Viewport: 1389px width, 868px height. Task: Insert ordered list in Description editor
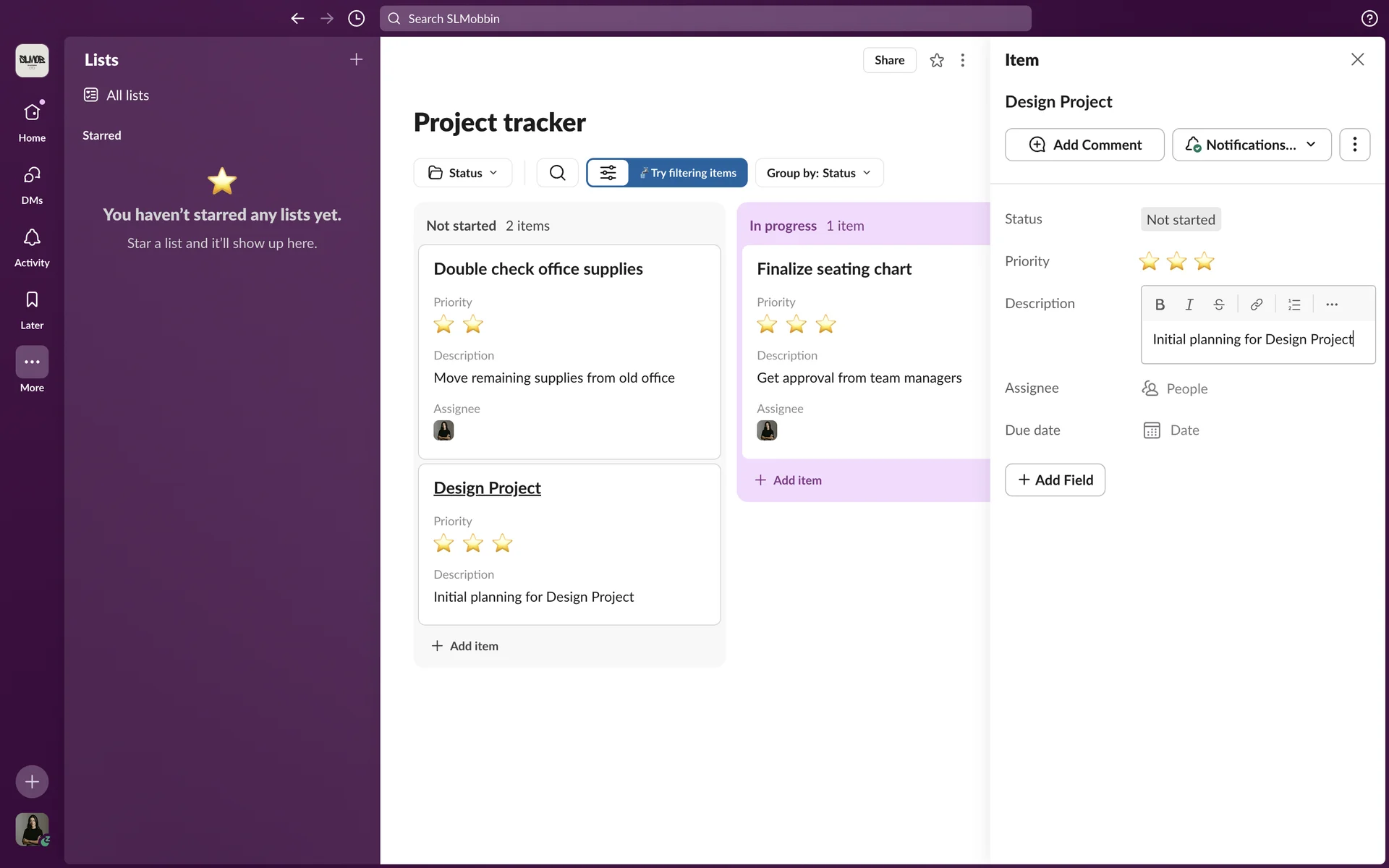[1294, 305]
